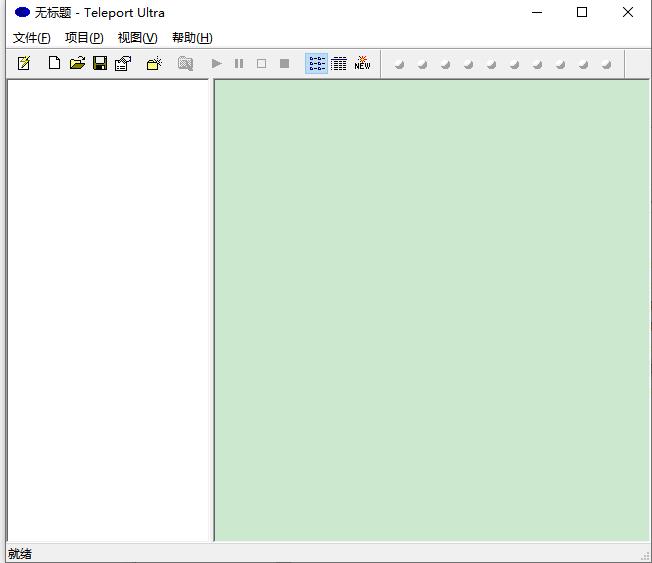
Task: Click the first thread status ball
Action: coord(400,64)
